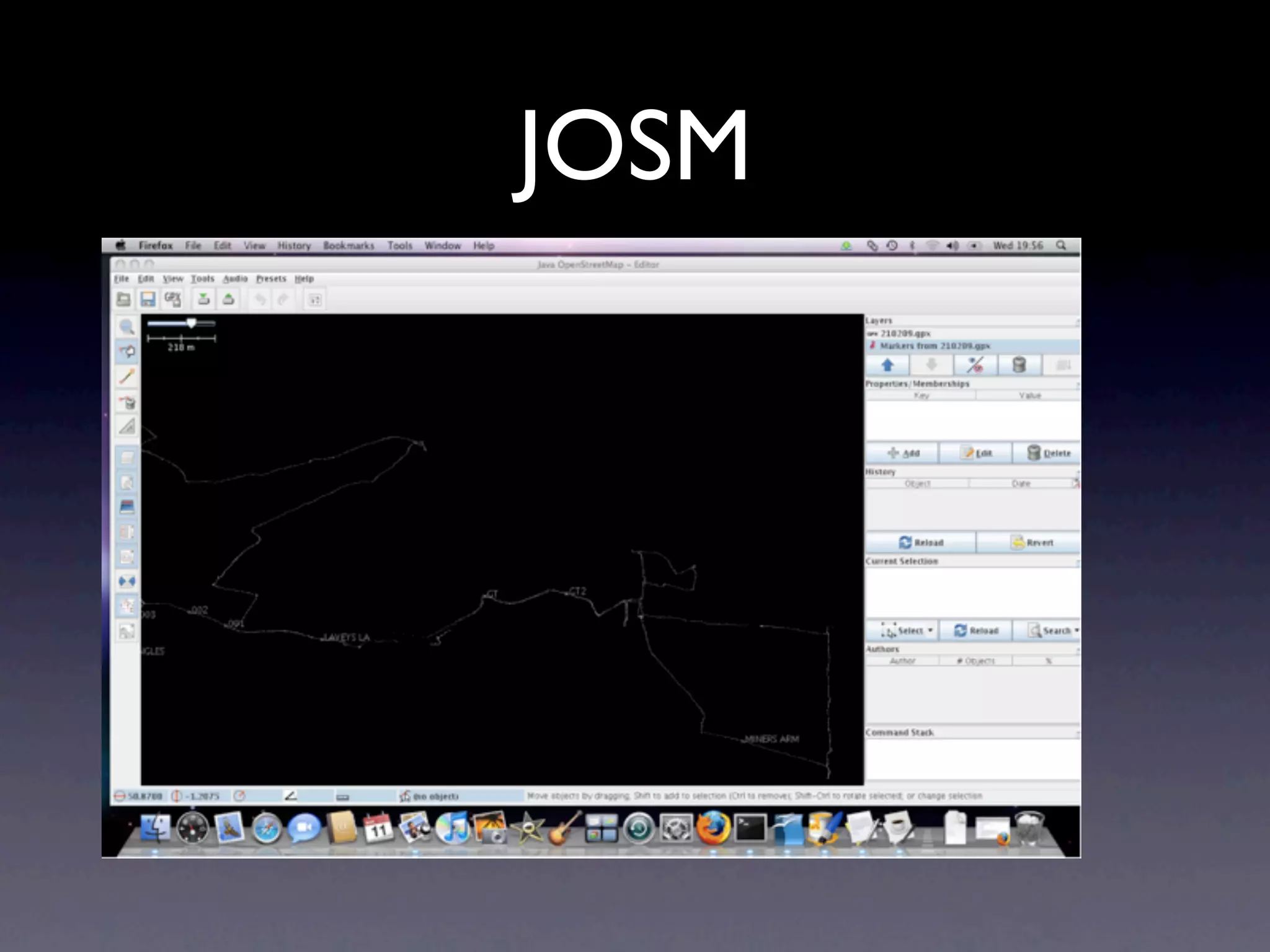Viewport: 1270px width, 952px height.
Task: Click the last icon in top toolbar
Action: pyautogui.click(x=315, y=300)
